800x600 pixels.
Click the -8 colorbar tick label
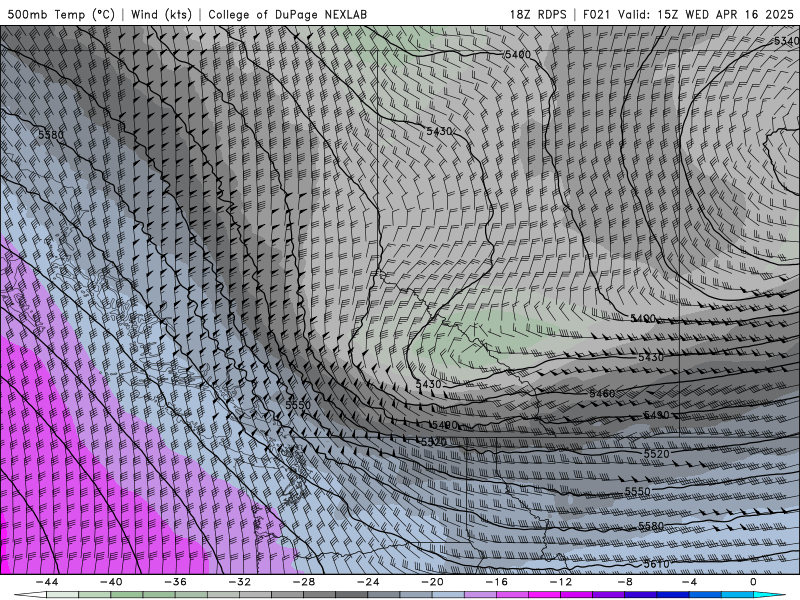[626, 582]
